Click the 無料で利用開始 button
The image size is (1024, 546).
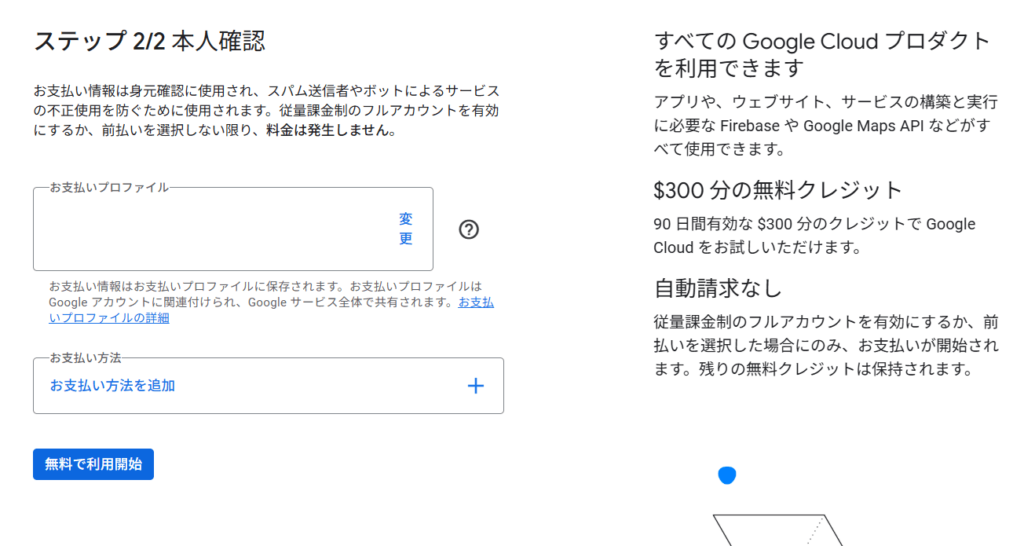[x=93, y=464]
